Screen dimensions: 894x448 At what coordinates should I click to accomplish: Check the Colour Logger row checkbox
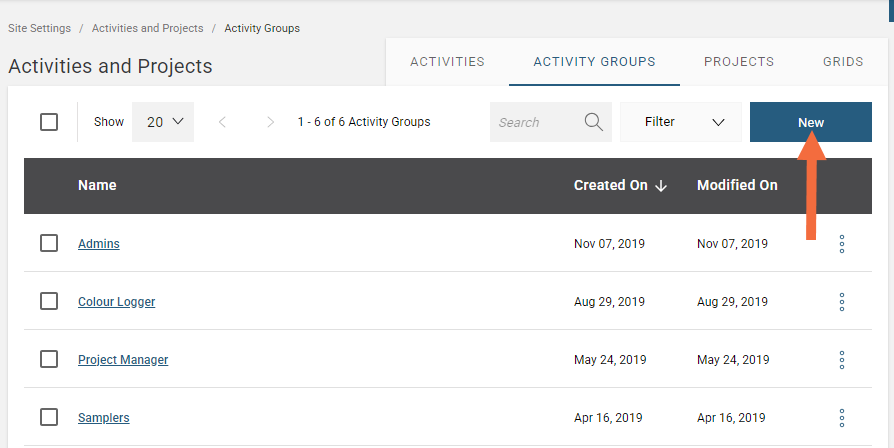click(x=49, y=301)
